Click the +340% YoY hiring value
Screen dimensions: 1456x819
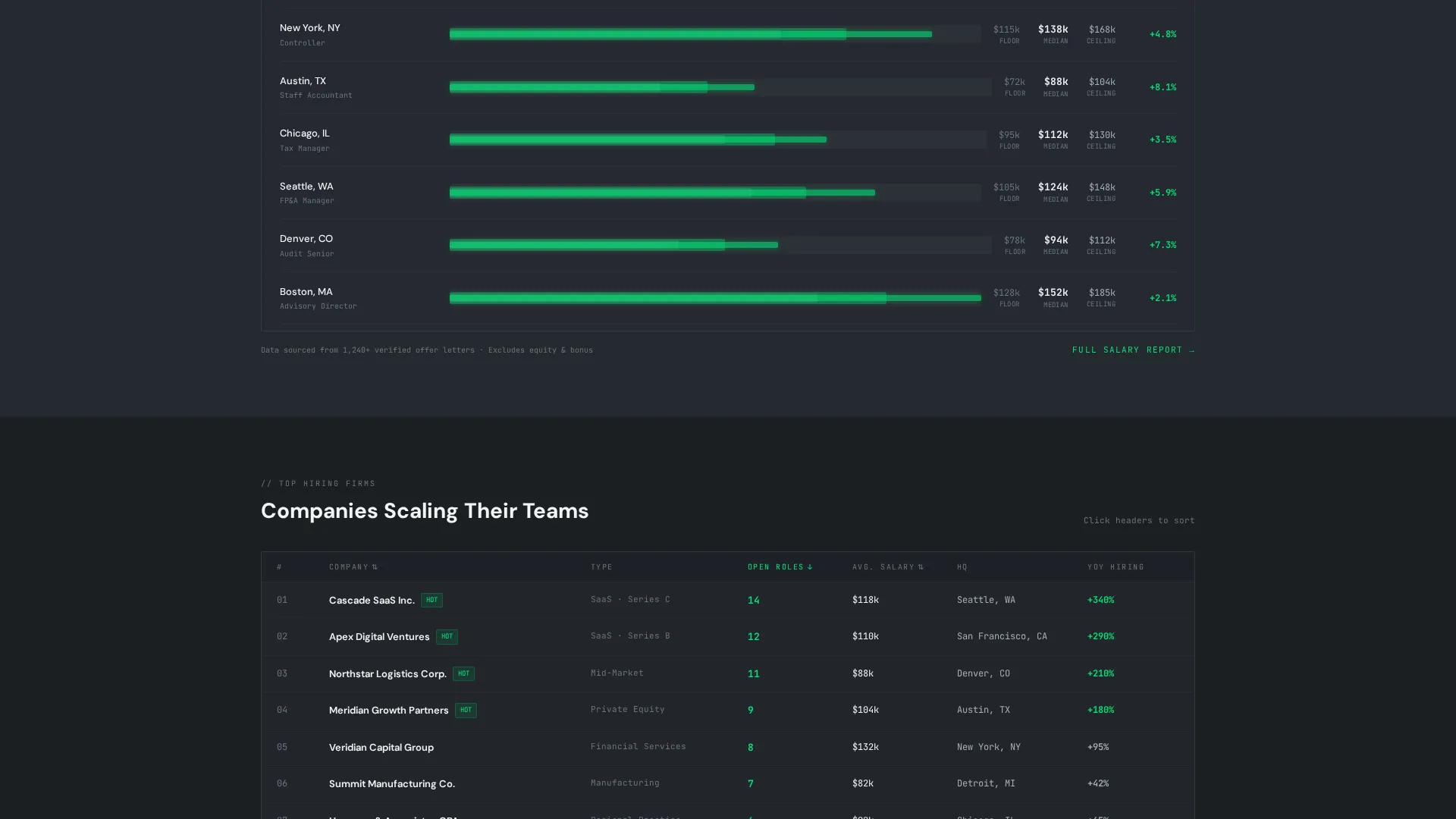[x=1100, y=600]
